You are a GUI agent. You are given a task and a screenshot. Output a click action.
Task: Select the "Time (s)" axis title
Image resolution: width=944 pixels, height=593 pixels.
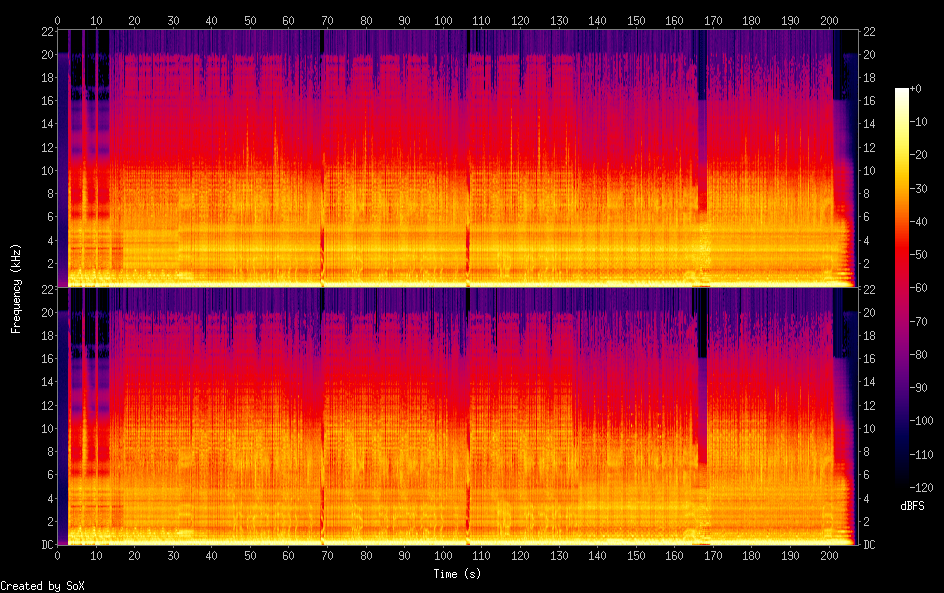457,574
